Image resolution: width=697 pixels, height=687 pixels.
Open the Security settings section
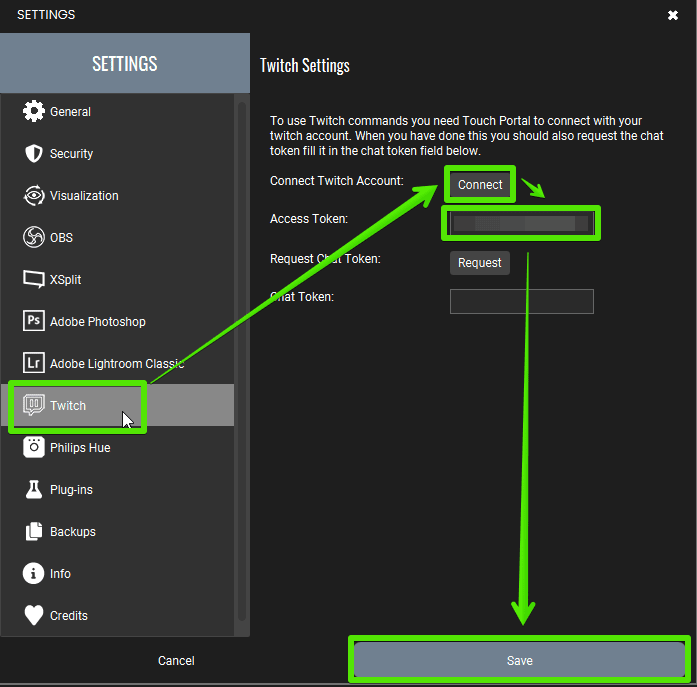tap(117, 153)
